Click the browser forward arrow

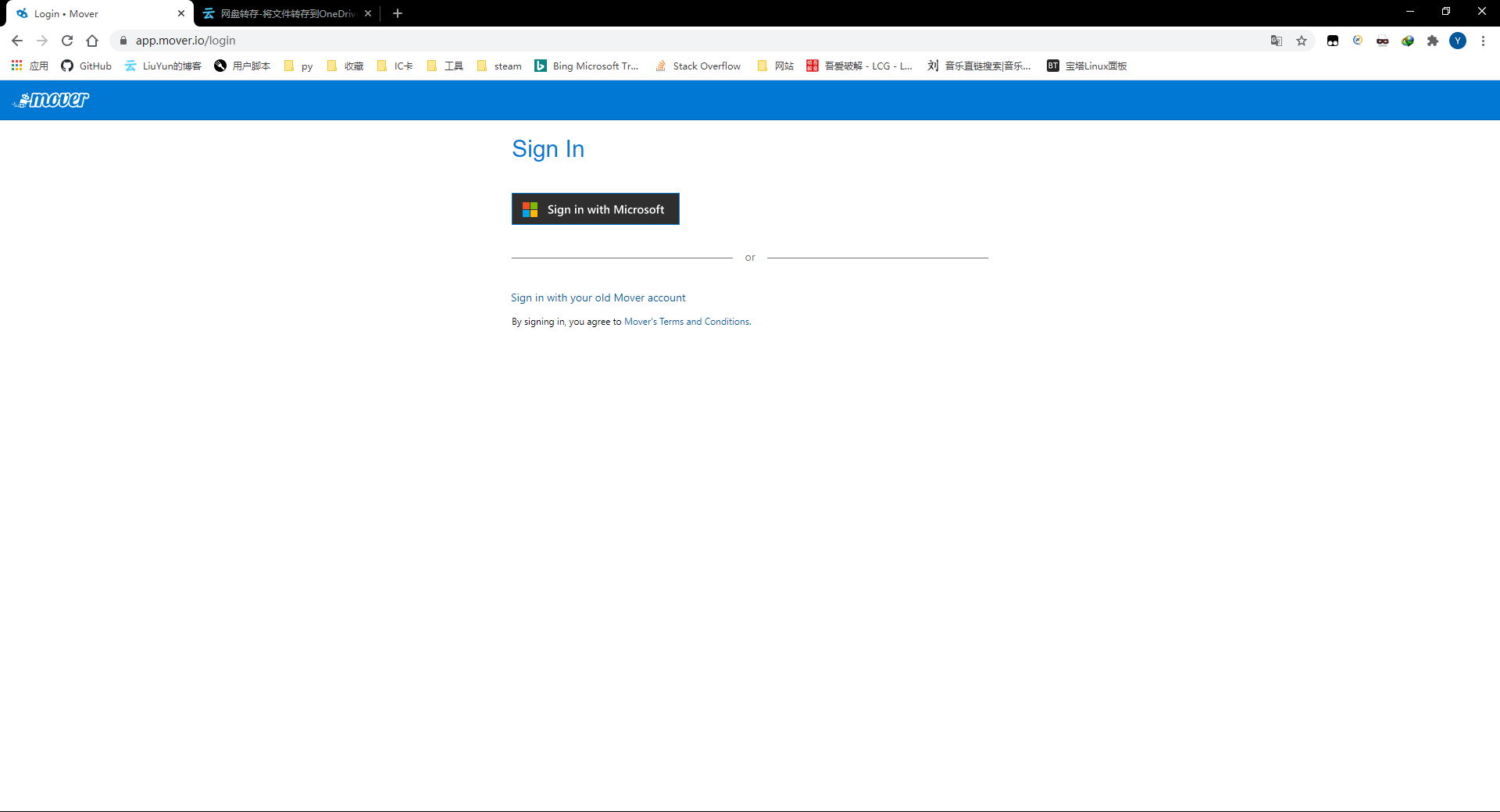click(42, 41)
